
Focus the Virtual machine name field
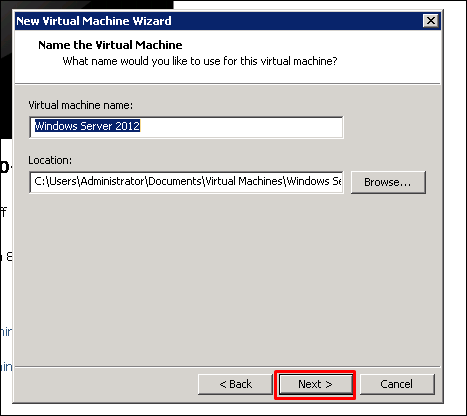point(186,127)
